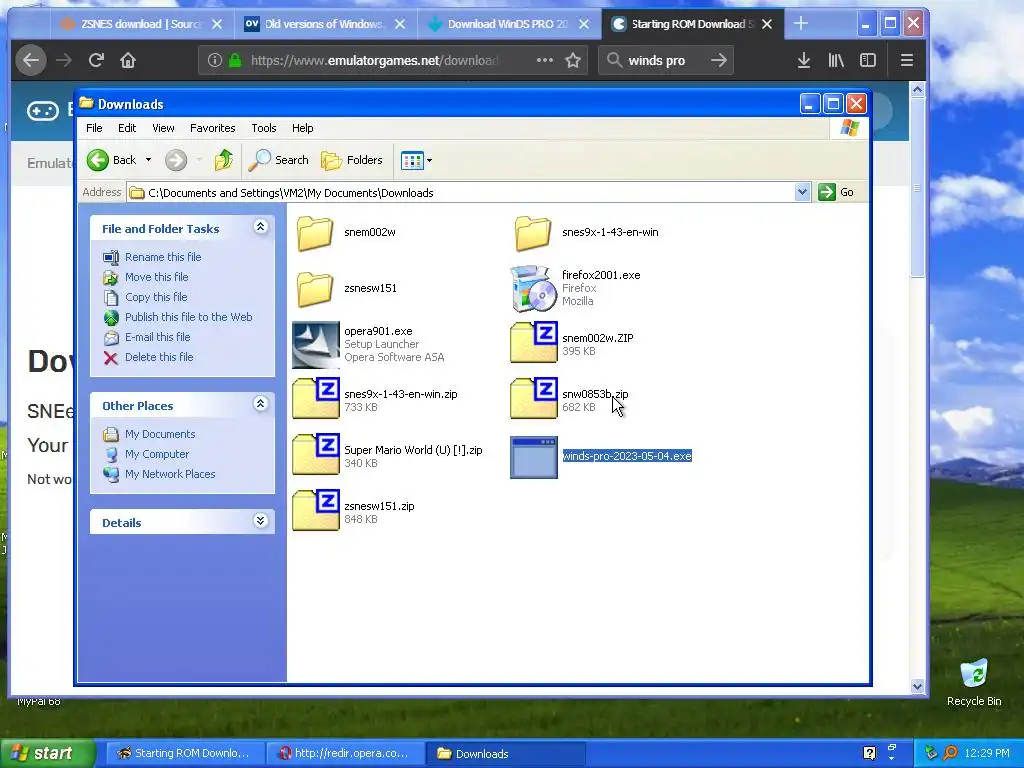Select Super Mario World (U) [!].zip icon
Viewport: 1024px width, 768px height.
pyautogui.click(x=316, y=455)
